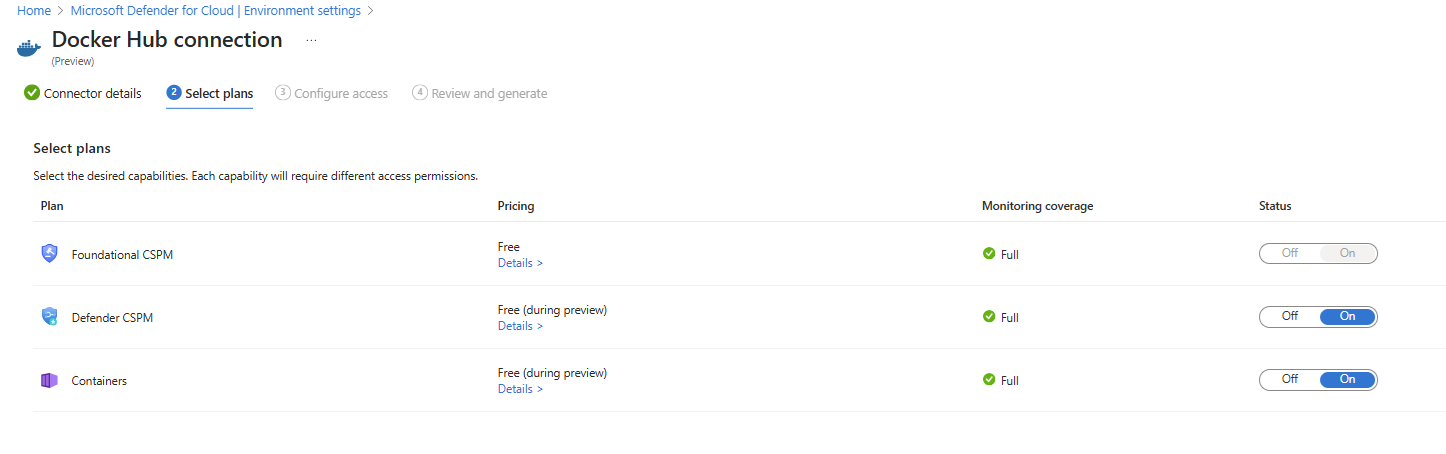
Task: Click Containers Full coverage check icon
Action: point(989,380)
